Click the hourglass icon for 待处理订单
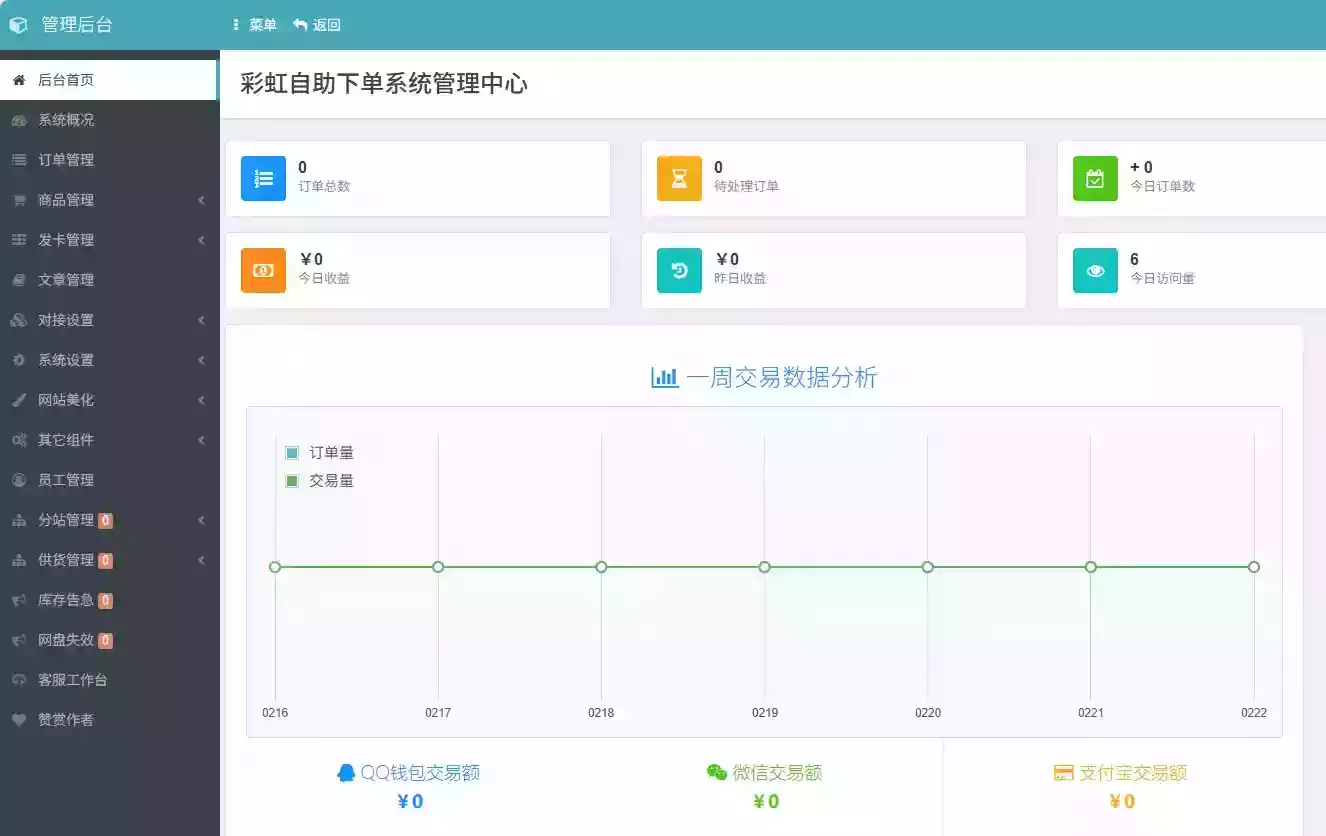1326x836 pixels. tap(679, 177)
